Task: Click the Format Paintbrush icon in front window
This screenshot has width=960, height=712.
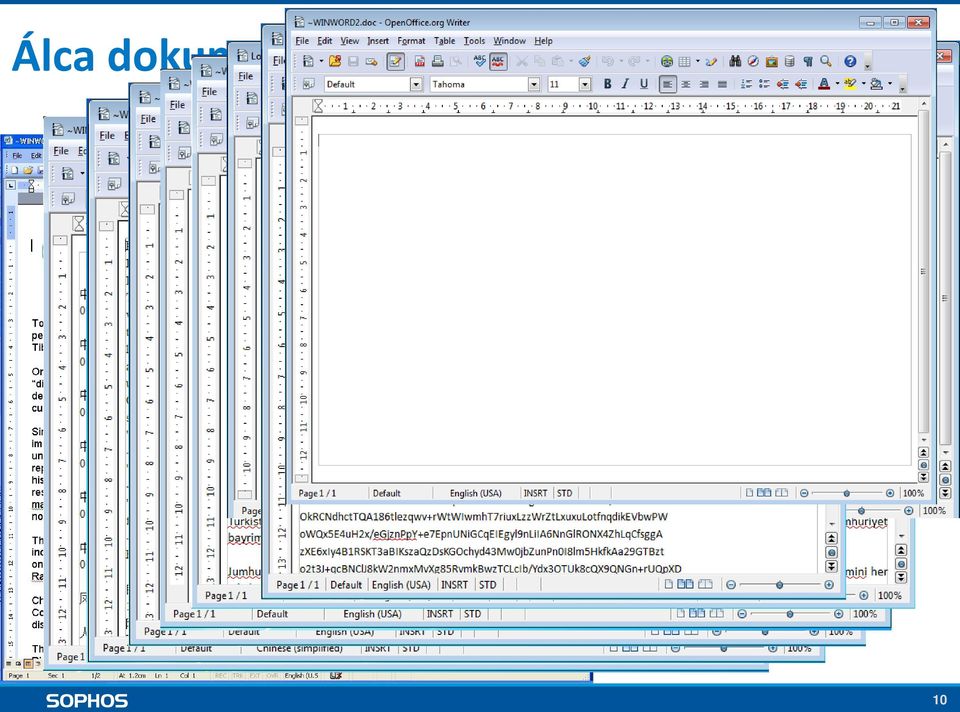Action: pyautogui.click(x=585, y=61)
